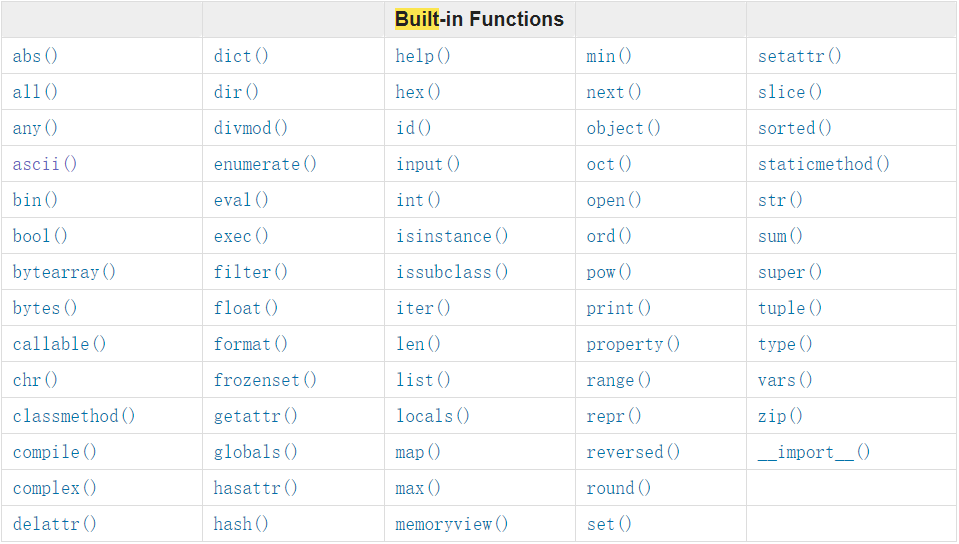Click the reversed() function link
This screenshot has width=959, height=544.
pyautogui.click(x=633, y=452)
